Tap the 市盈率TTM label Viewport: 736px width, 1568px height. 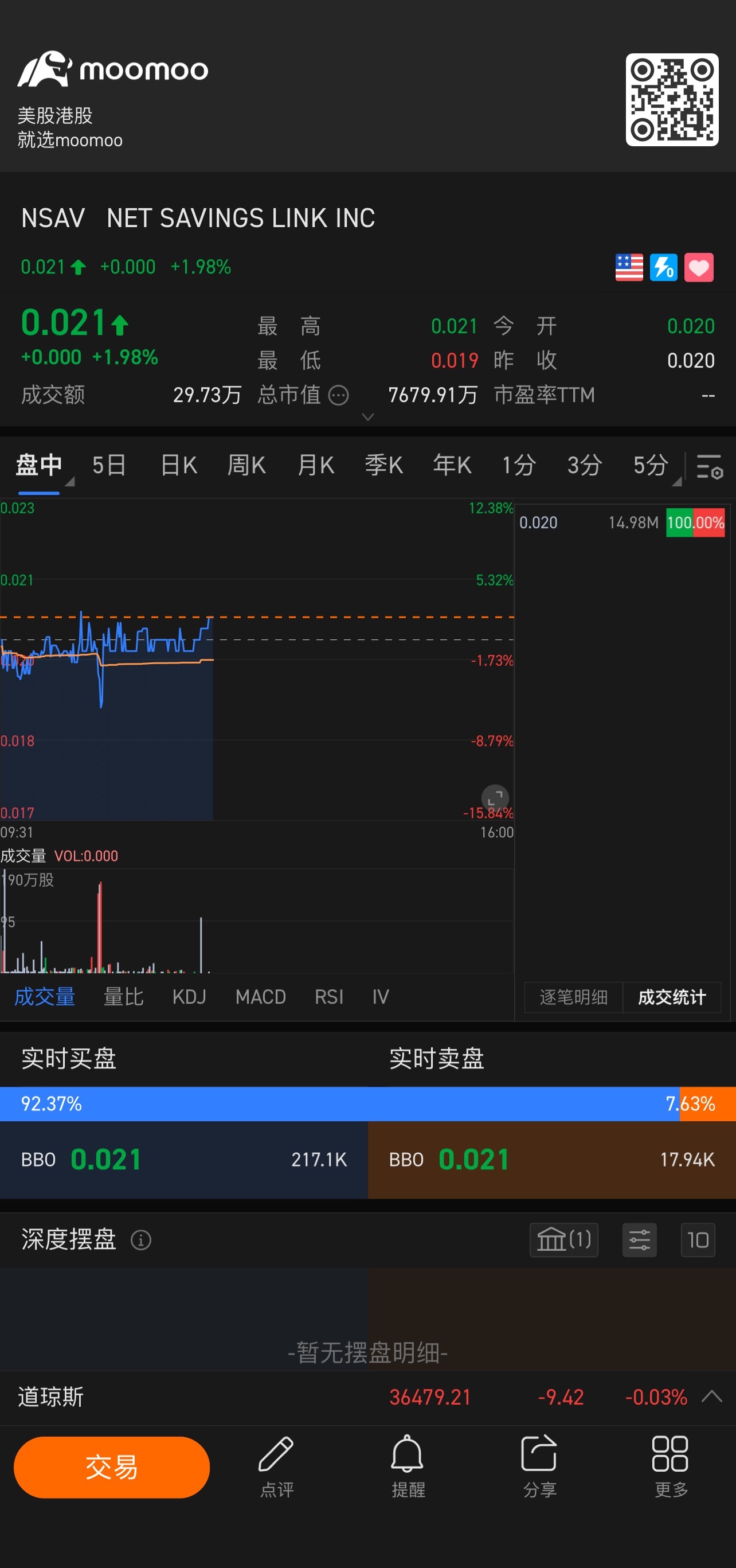(545, 395)
